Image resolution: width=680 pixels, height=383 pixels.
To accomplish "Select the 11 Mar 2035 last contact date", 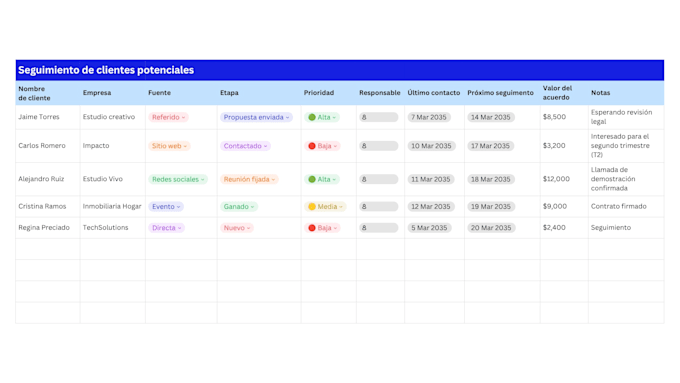I will pyautogui.click(x=431, y=179).
